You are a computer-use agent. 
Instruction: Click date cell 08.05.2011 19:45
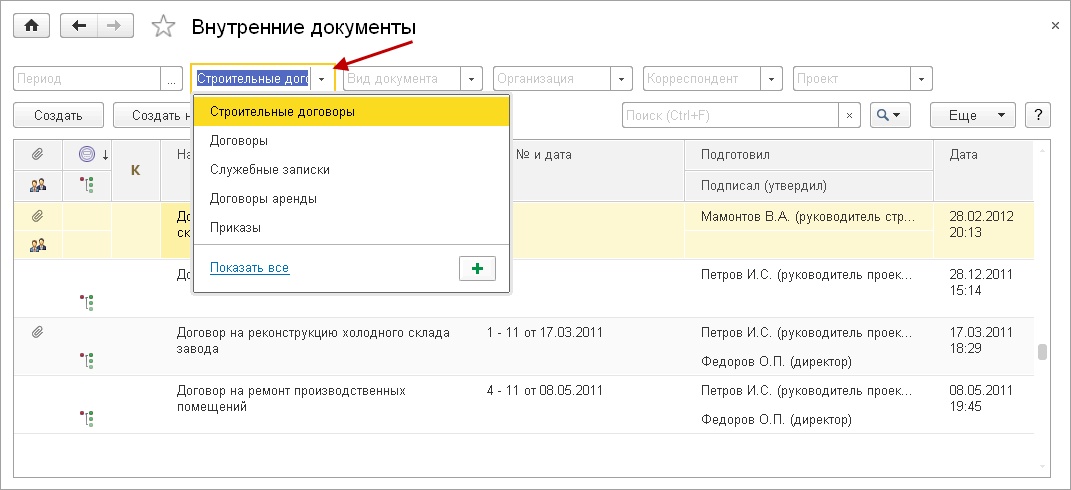coord(982,398)
